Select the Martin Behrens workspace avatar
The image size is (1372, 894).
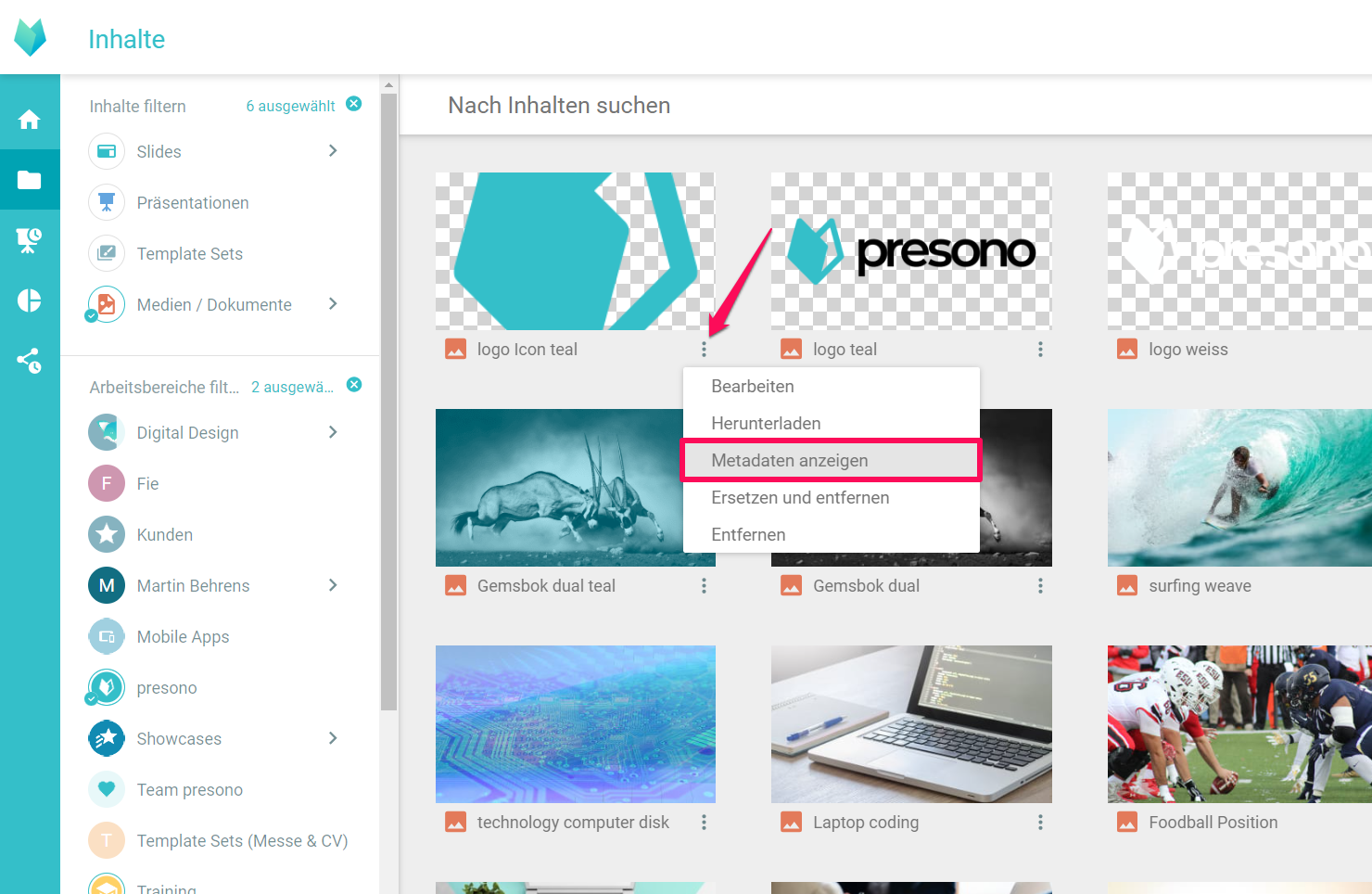pos(107,585)
